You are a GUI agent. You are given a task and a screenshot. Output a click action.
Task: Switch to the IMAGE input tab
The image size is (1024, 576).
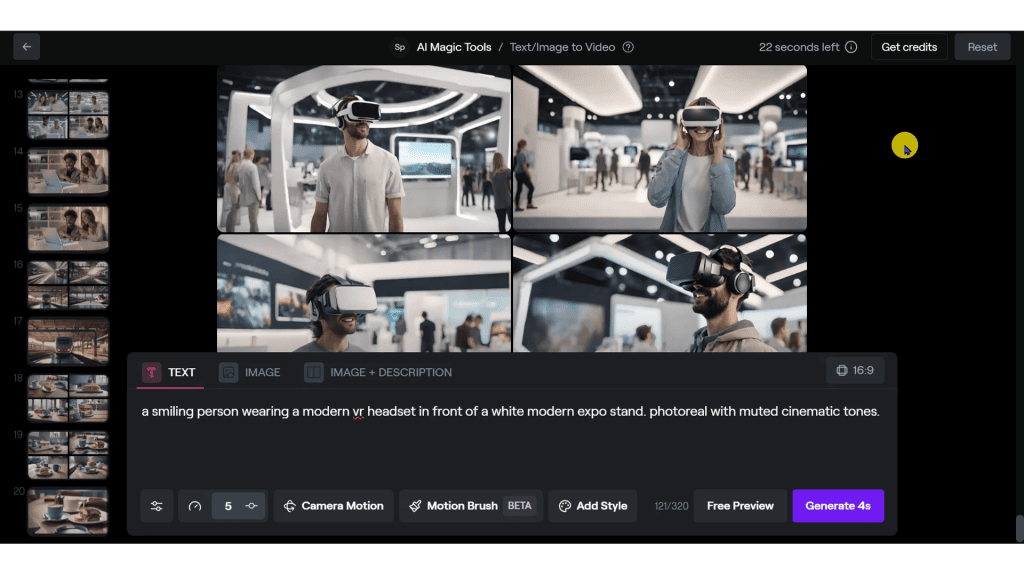(x=249, y=372)
